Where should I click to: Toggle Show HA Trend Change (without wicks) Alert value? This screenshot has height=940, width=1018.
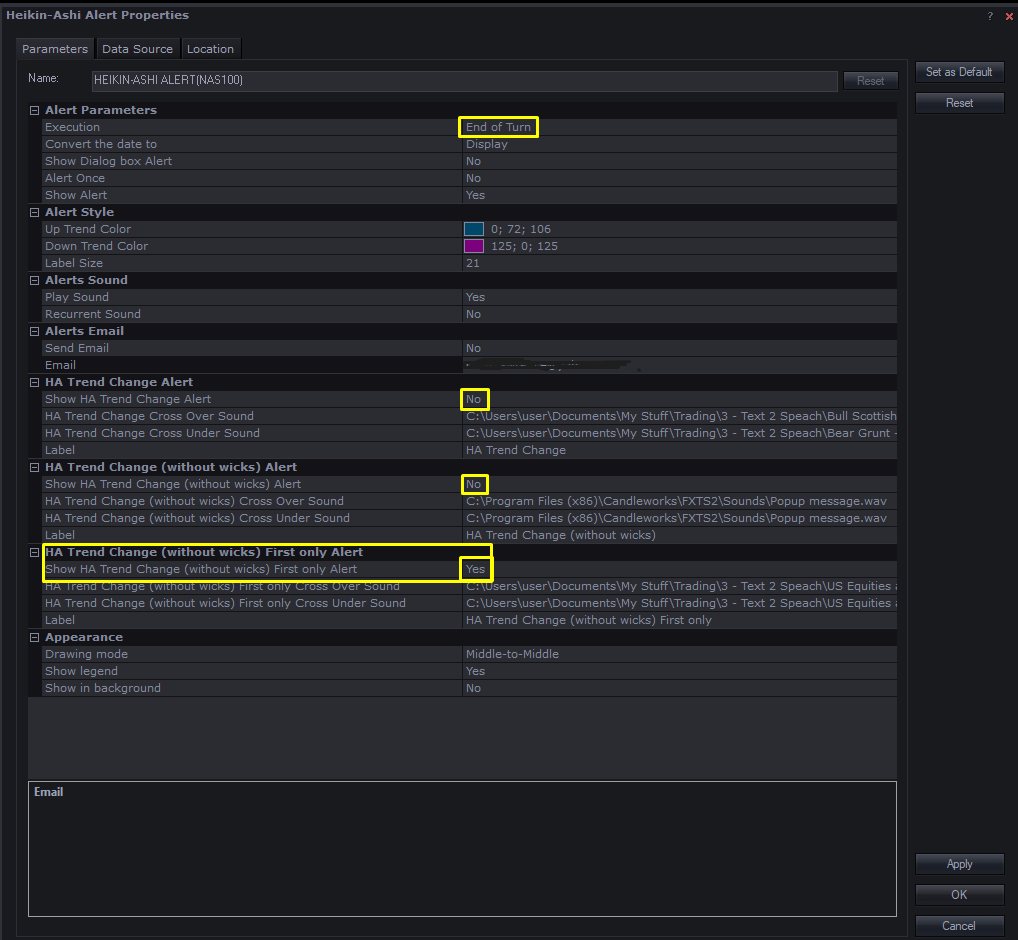coord(473,484)
